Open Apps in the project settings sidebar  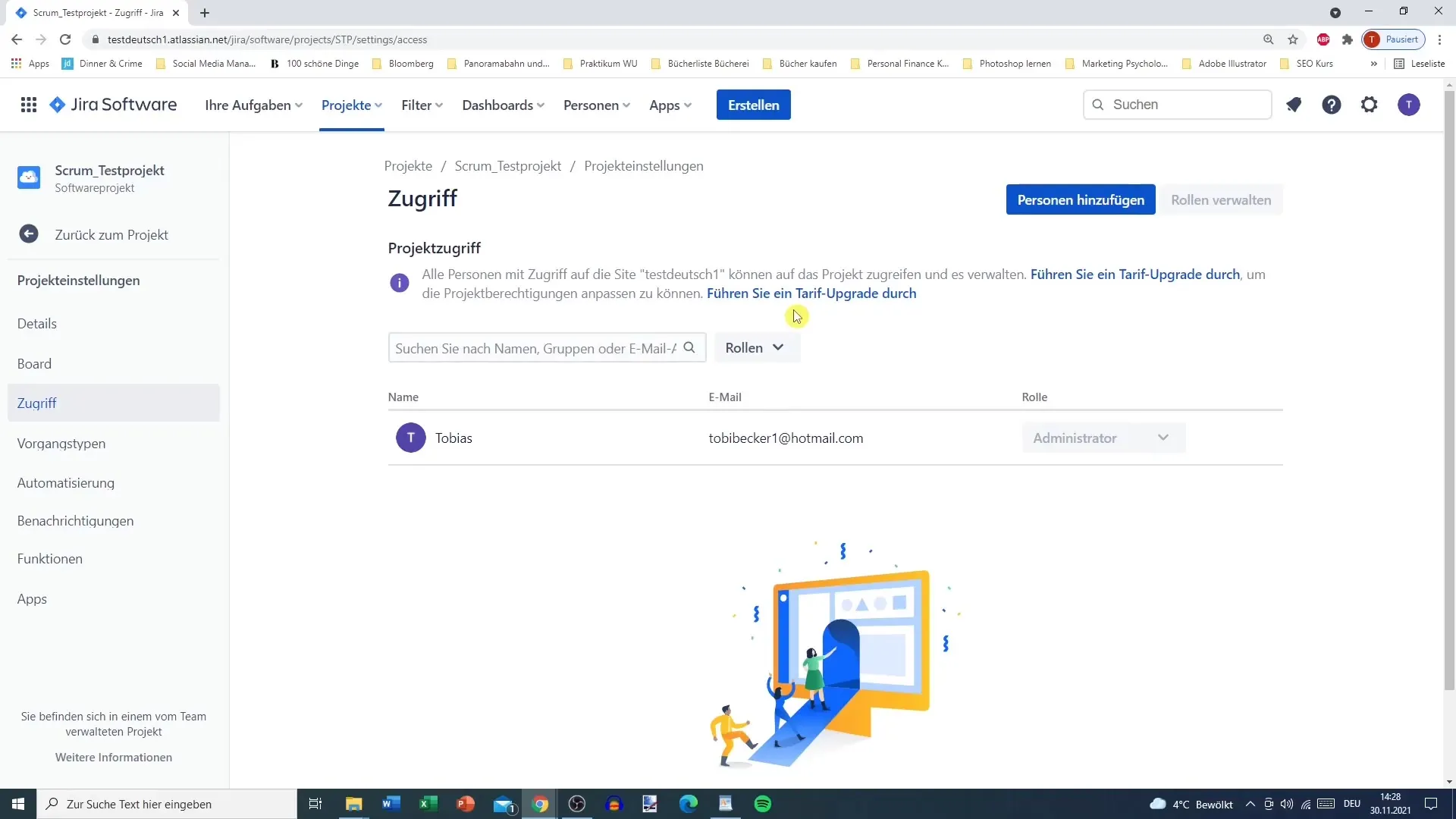coord(114,599)
